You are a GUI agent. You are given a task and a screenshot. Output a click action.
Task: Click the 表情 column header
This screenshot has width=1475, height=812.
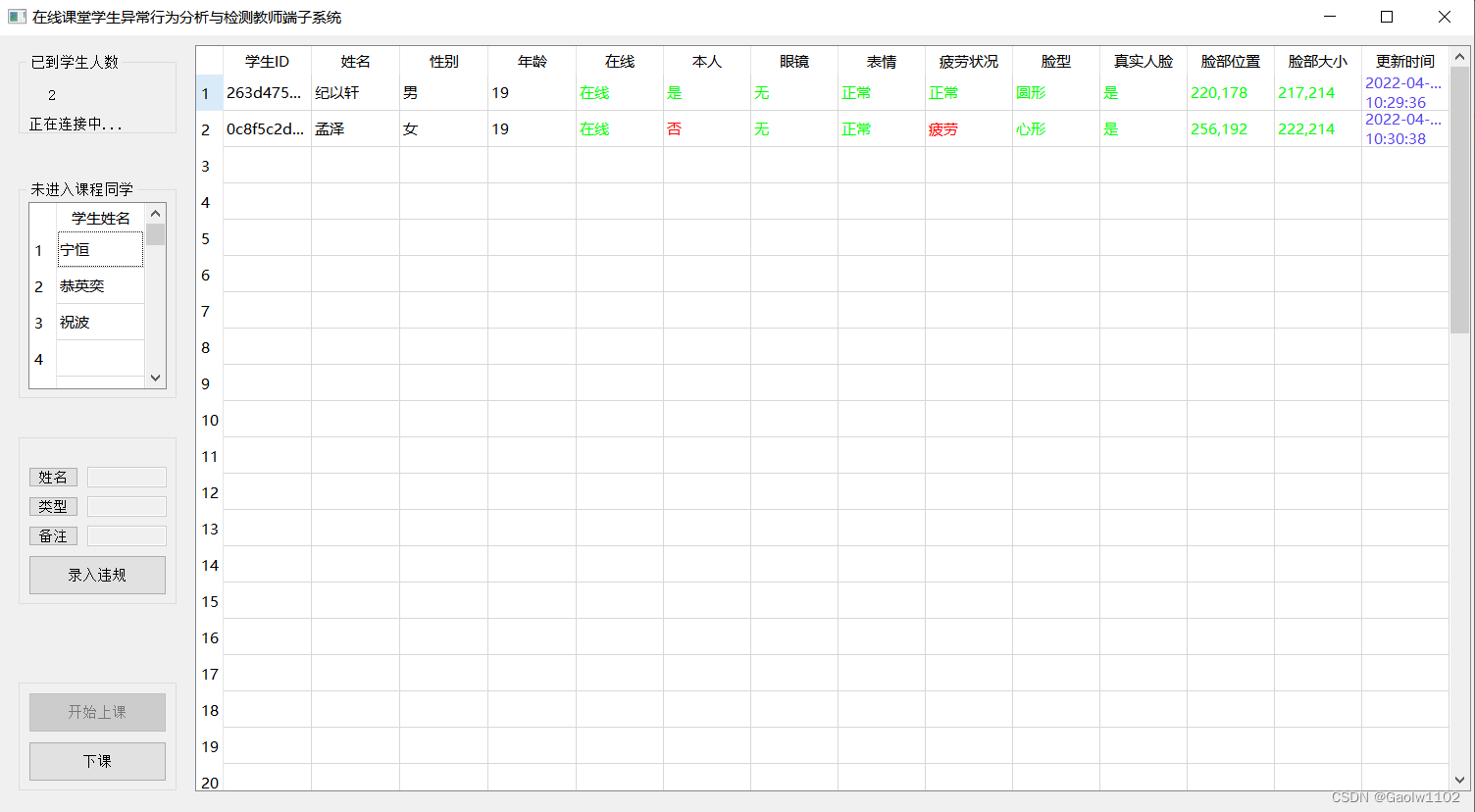(882, 61)
